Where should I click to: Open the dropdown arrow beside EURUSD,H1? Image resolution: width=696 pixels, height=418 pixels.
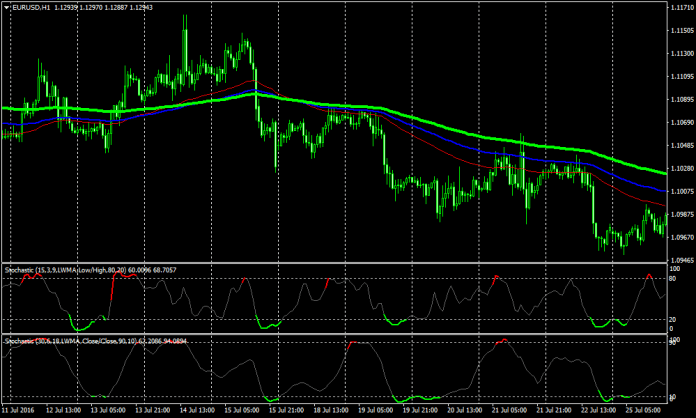(6, 8)
